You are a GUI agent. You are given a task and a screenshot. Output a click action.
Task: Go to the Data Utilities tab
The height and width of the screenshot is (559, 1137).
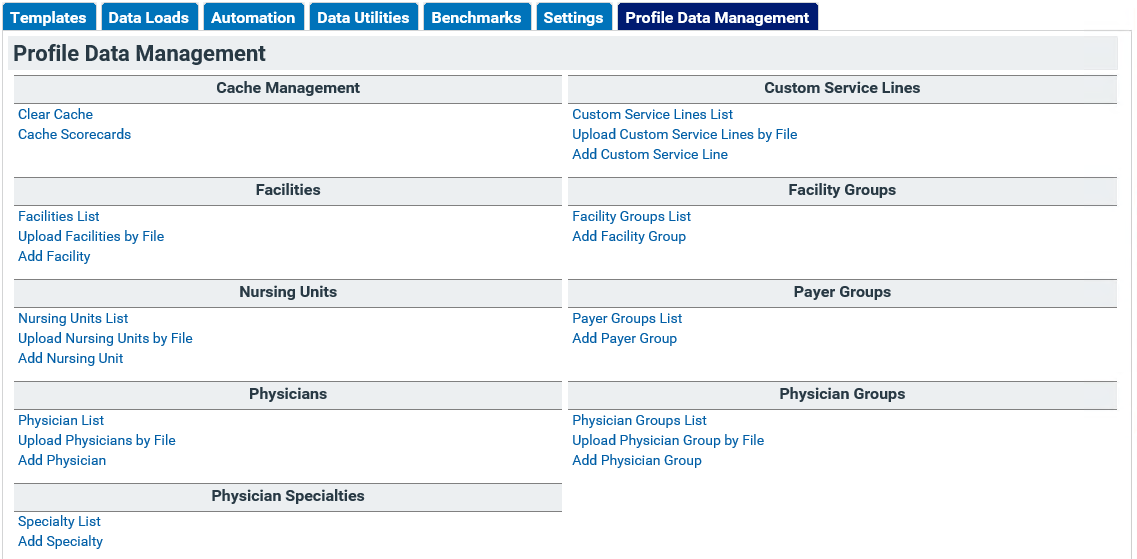[363, 17]
